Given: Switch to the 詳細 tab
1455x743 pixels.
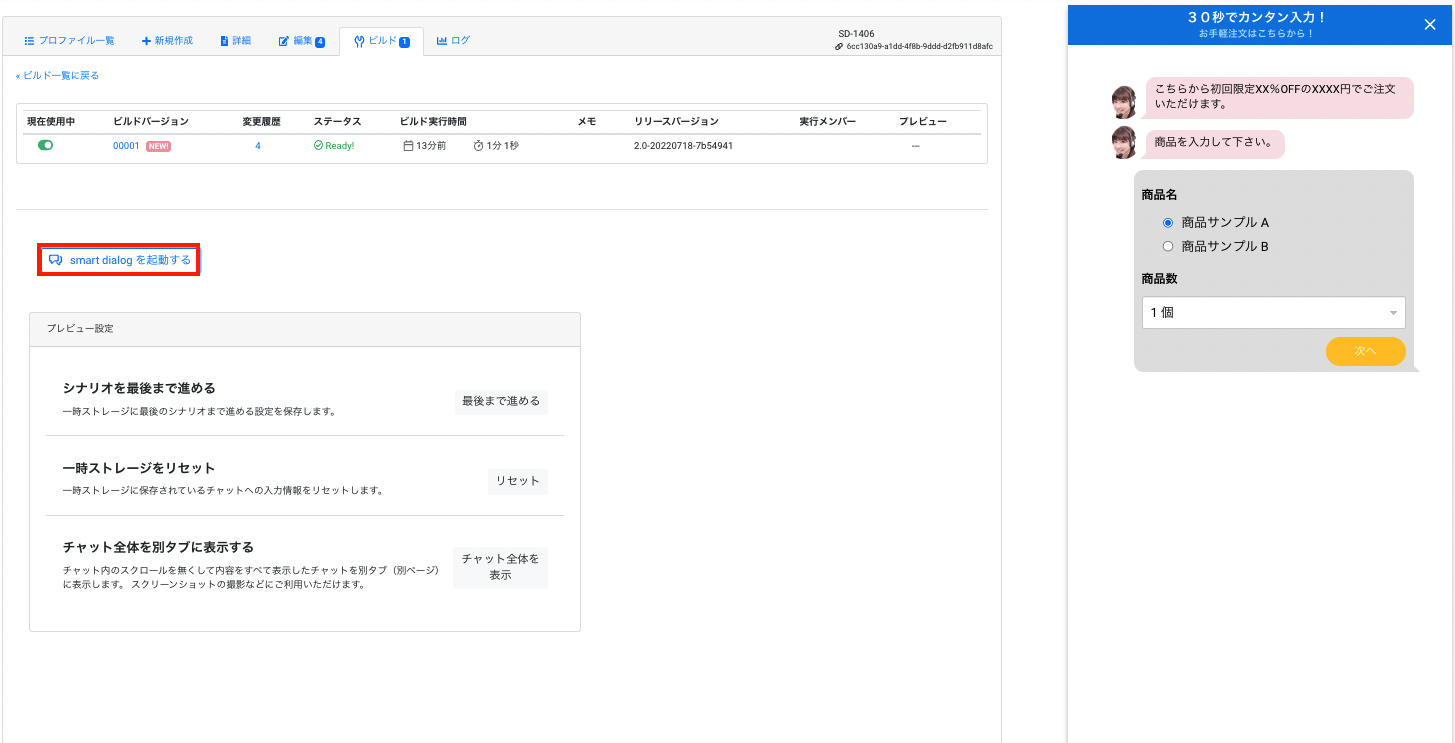Looking at the screenshot, I should coord(236,41).
